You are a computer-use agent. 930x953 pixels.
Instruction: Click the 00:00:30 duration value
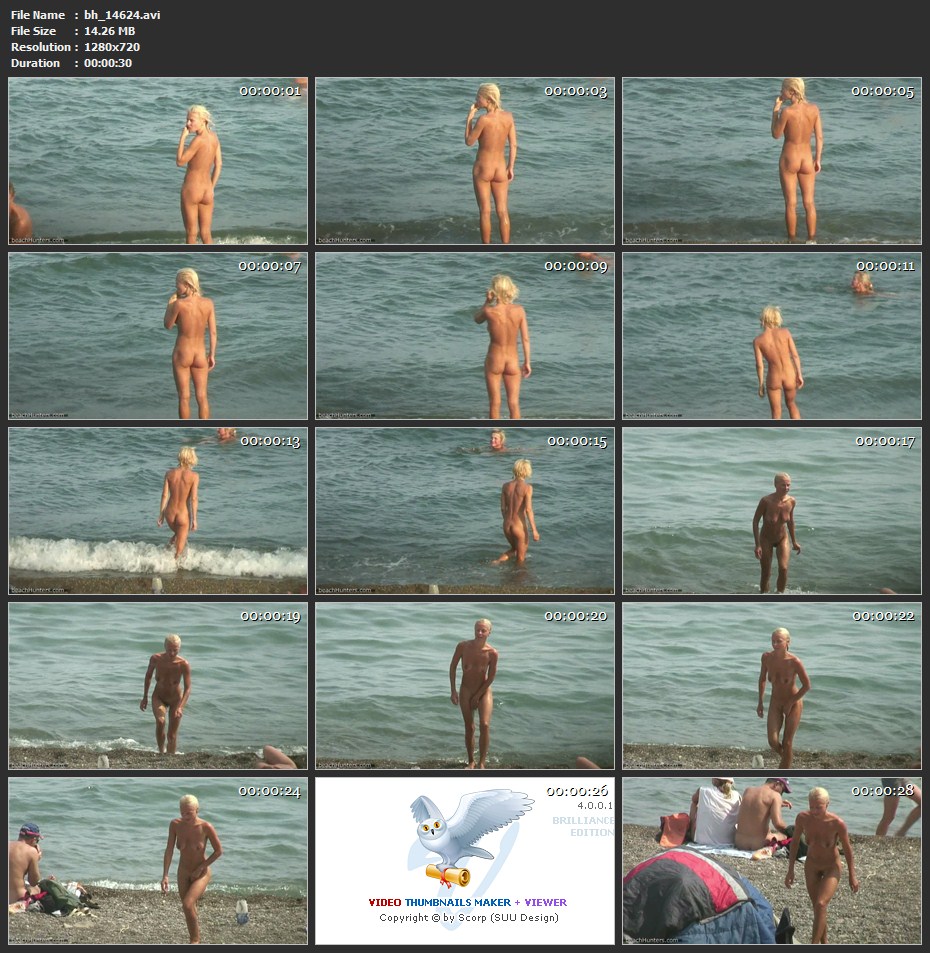[x=108, y=63]
